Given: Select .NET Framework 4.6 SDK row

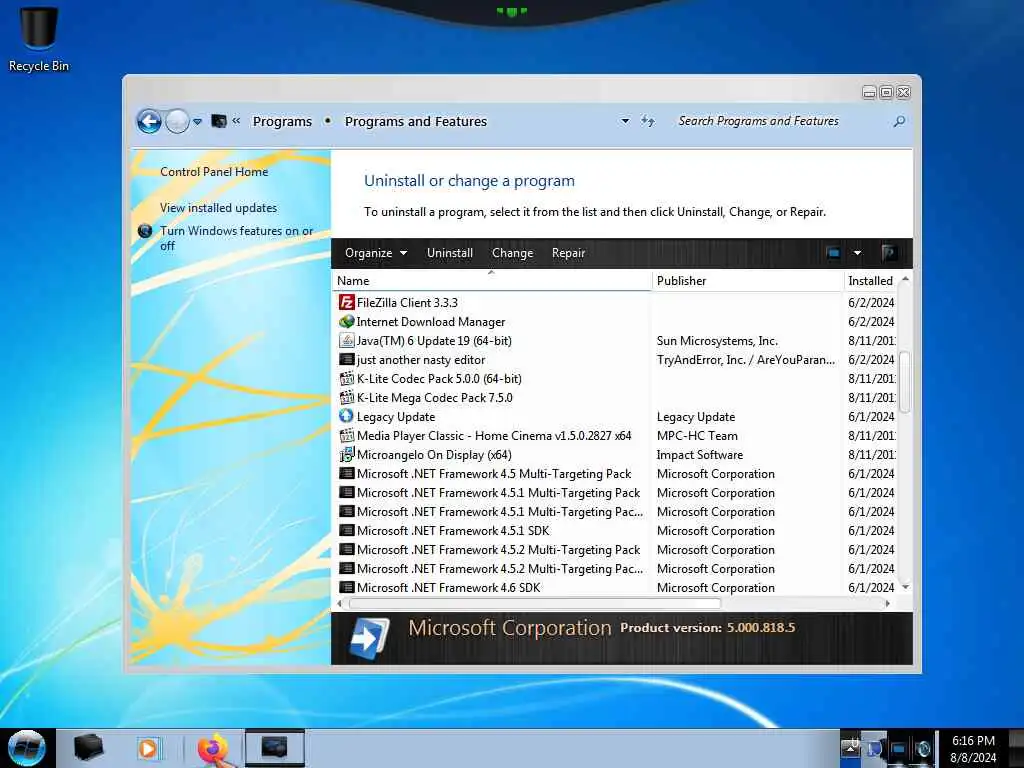Looking at the screenshot, I should click(x=617, y=587).
